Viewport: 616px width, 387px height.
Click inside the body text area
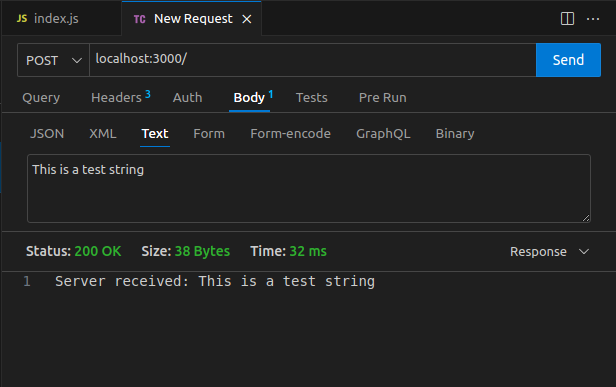click(x=309, y=188)
